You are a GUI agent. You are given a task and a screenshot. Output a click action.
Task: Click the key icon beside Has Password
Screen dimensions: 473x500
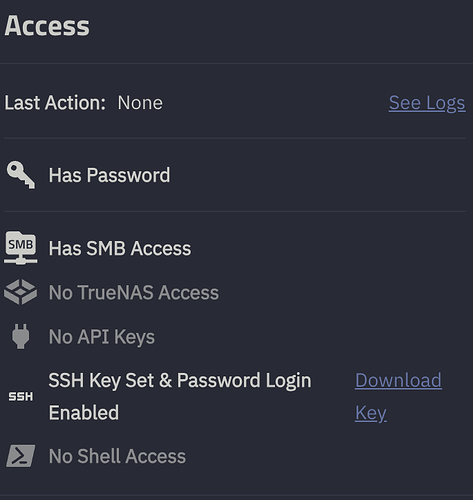coord(21,175)
